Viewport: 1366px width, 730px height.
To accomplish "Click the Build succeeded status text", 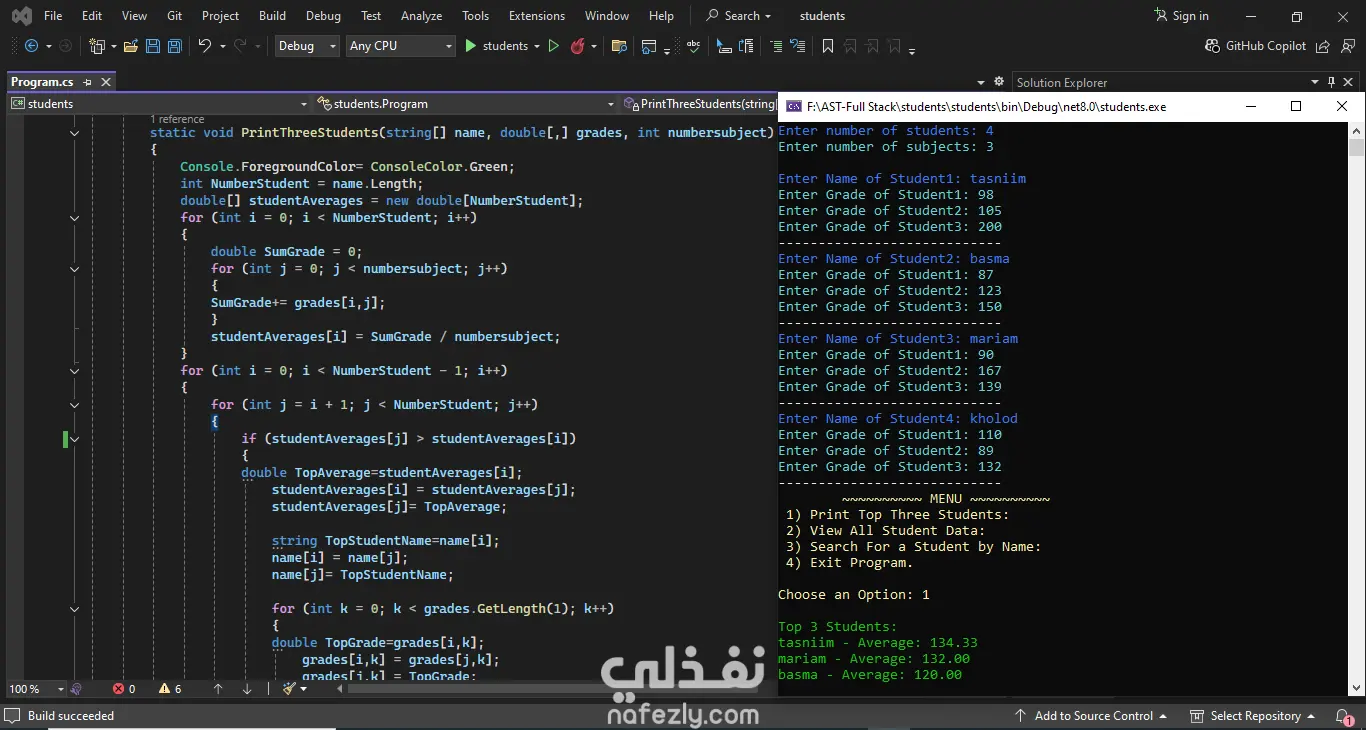I will coord(71,716).
